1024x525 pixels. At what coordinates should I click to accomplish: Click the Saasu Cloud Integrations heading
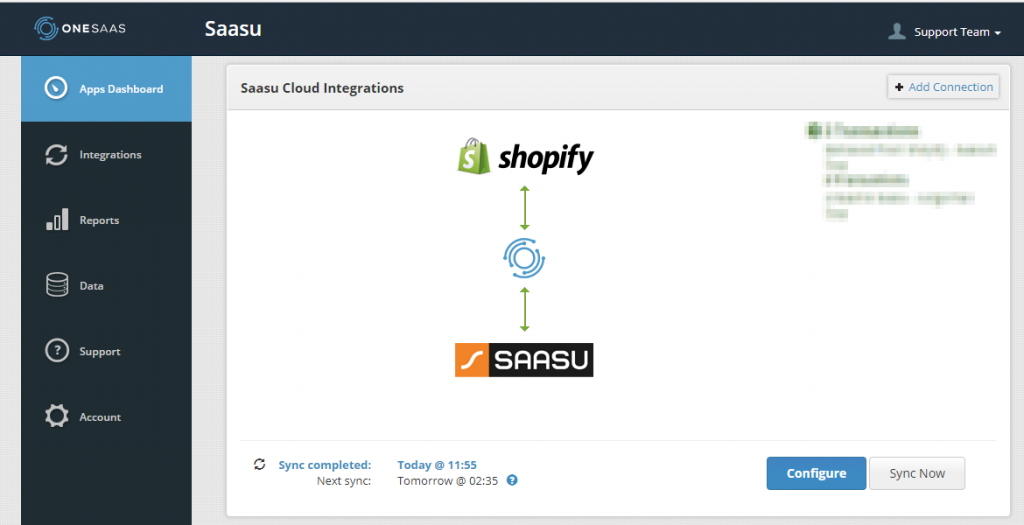tap(322, 88)
